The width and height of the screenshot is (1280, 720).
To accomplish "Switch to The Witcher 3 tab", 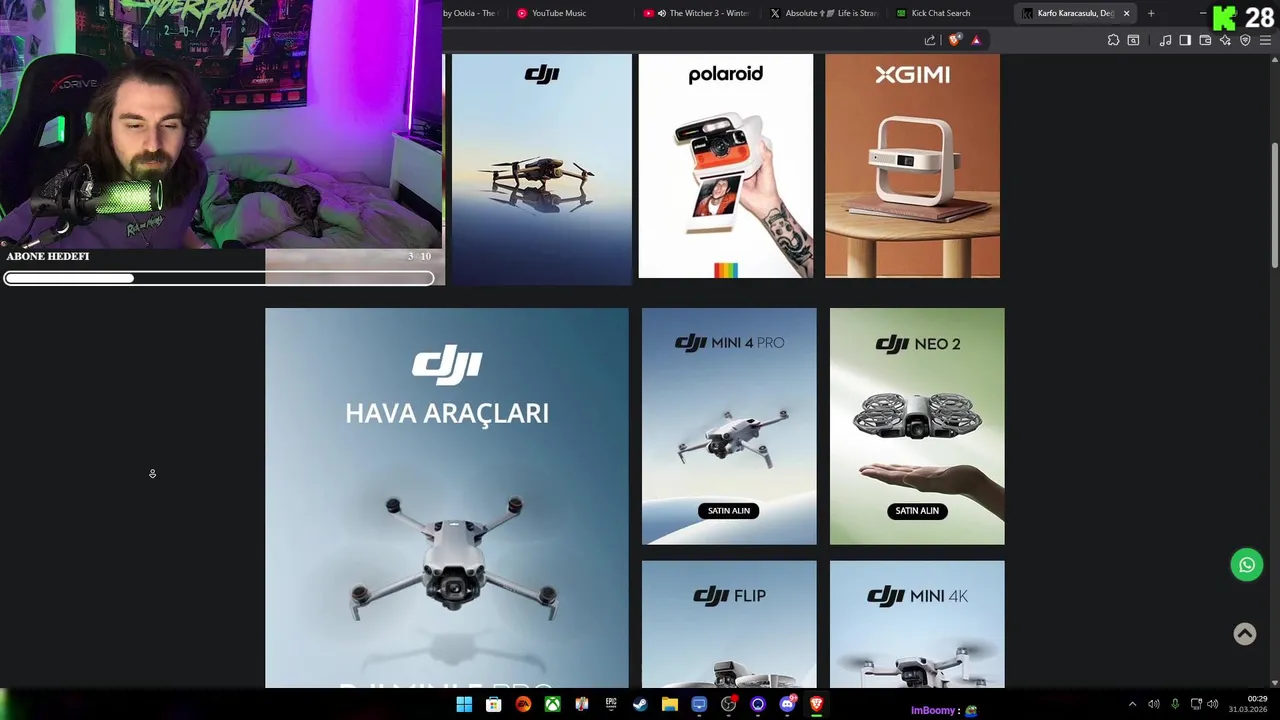I will tap(697, 13).
